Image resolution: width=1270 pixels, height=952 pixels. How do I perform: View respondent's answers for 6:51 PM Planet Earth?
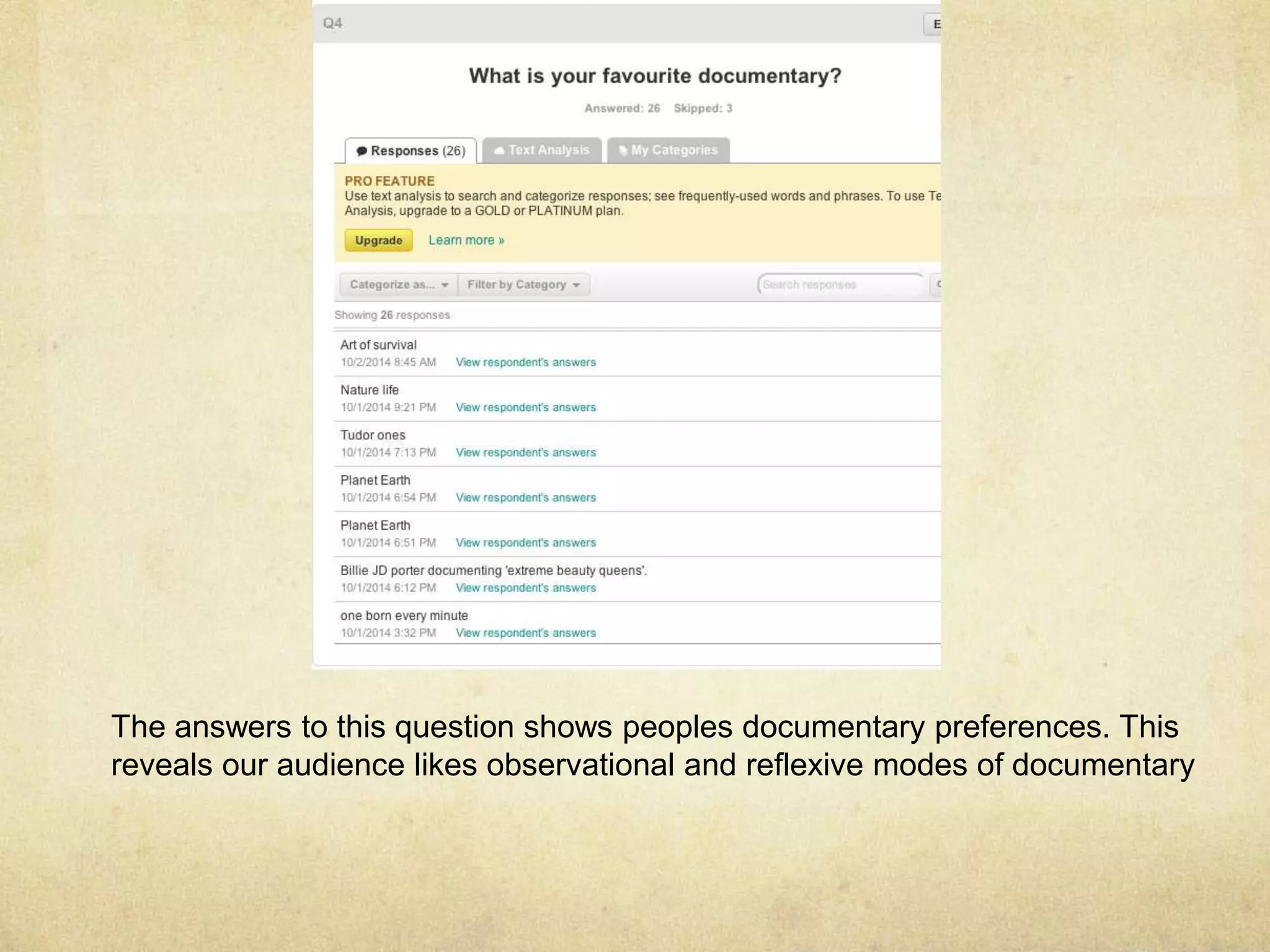(526, 543)
